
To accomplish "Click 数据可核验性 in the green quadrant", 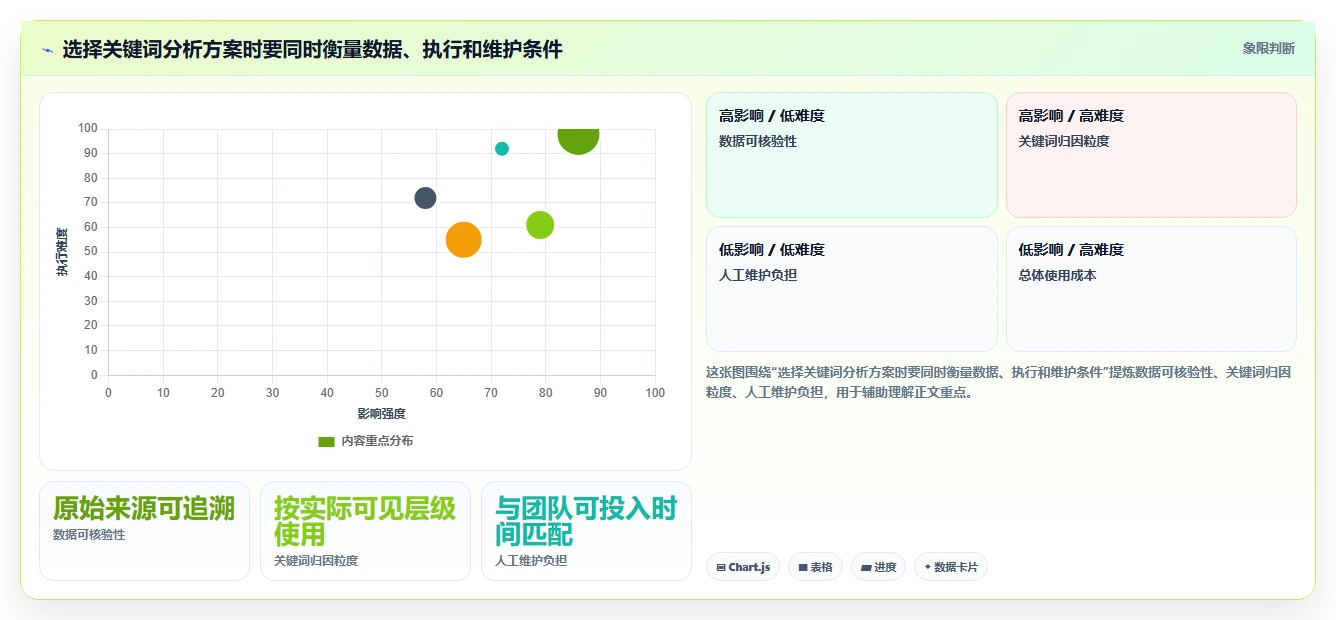I will pyautogui.click(x=758, y=142).
